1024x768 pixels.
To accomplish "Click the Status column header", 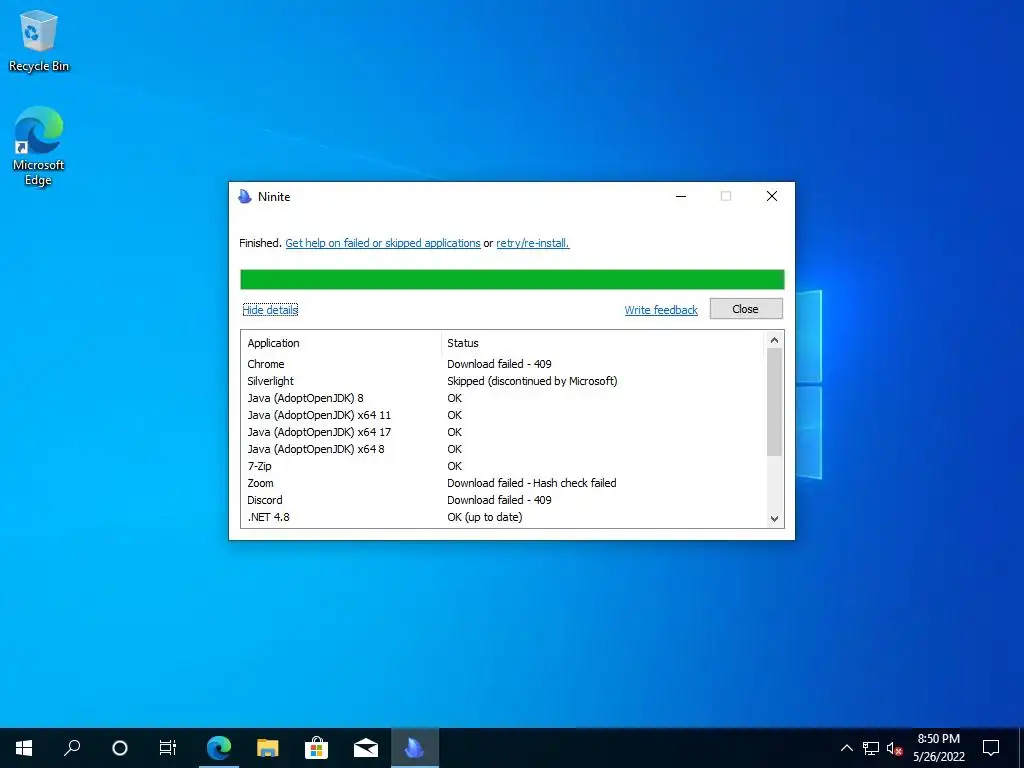I will pos(602,343).
